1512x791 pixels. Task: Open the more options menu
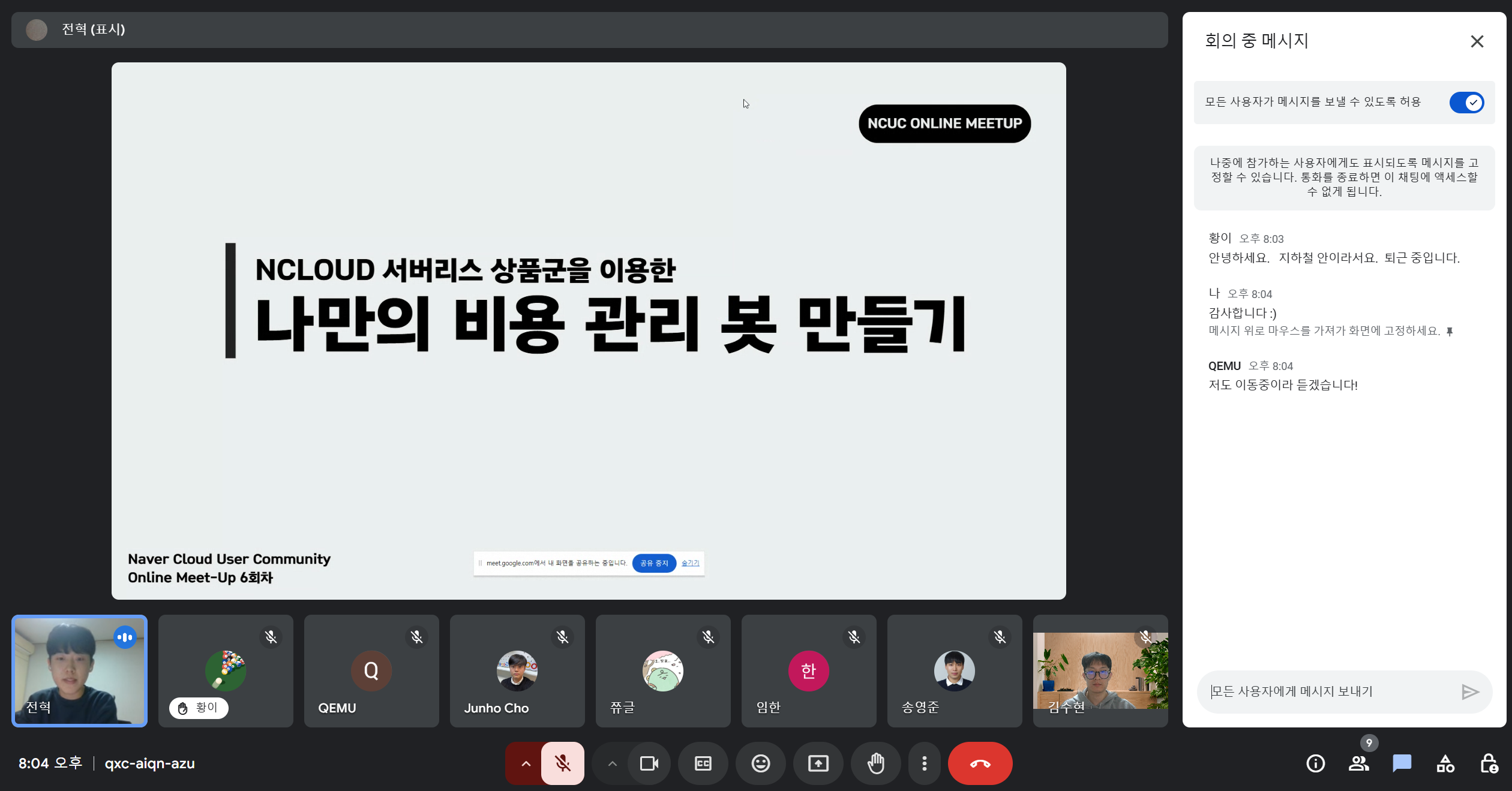click(924, 763)
